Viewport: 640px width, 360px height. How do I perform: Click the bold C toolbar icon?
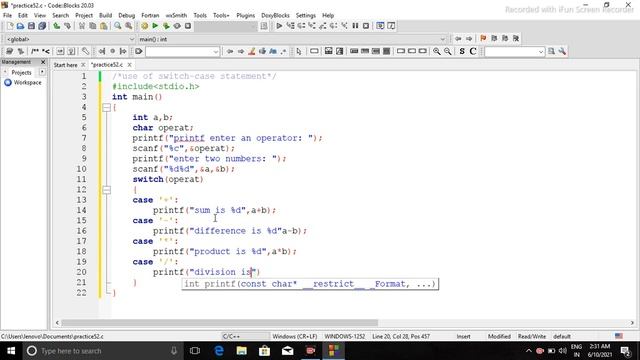473,51
